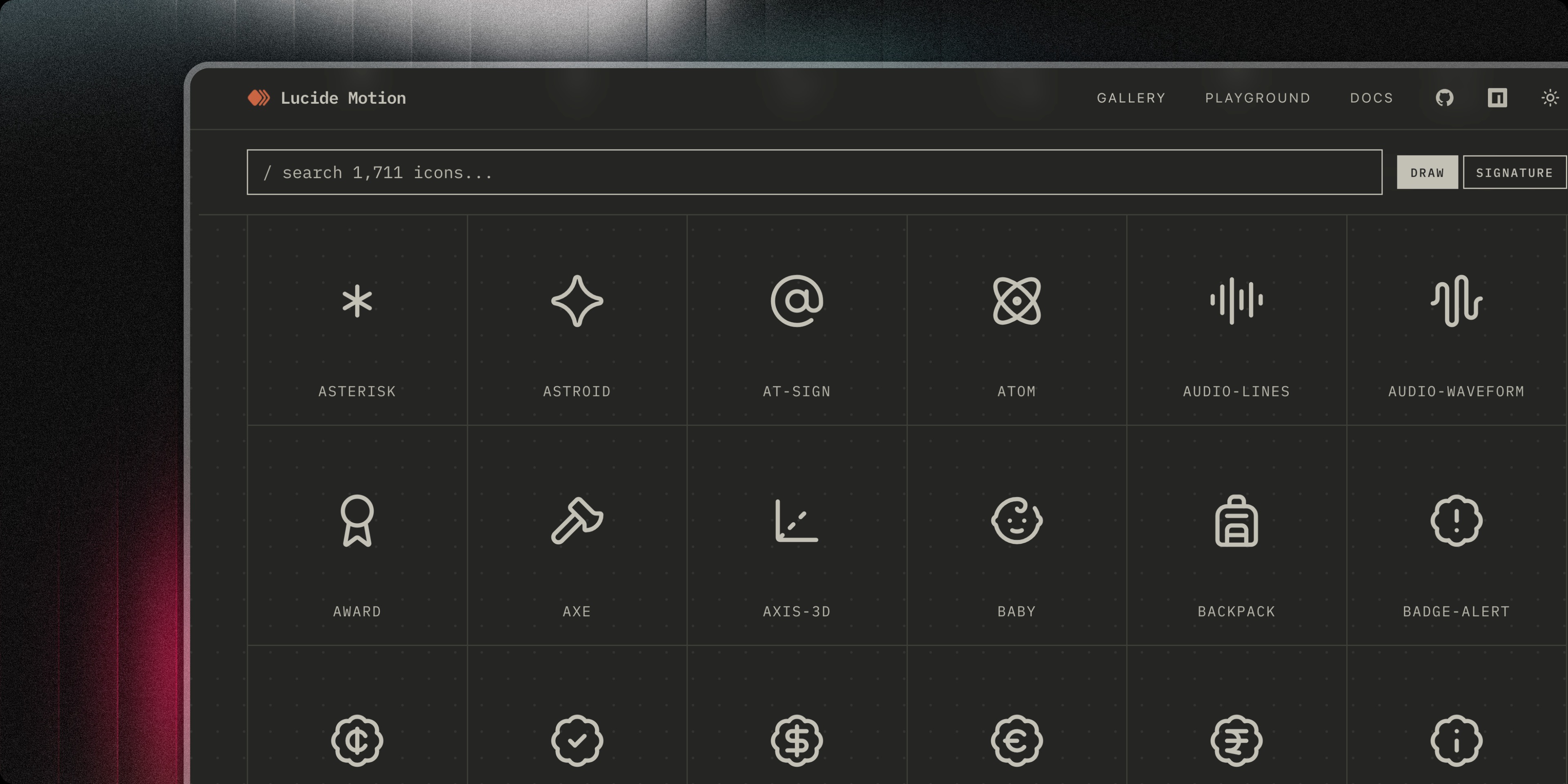This screenshot has width=1568, height=784.
Task: Click the ASTERISK label text
Action: (357, 392)
